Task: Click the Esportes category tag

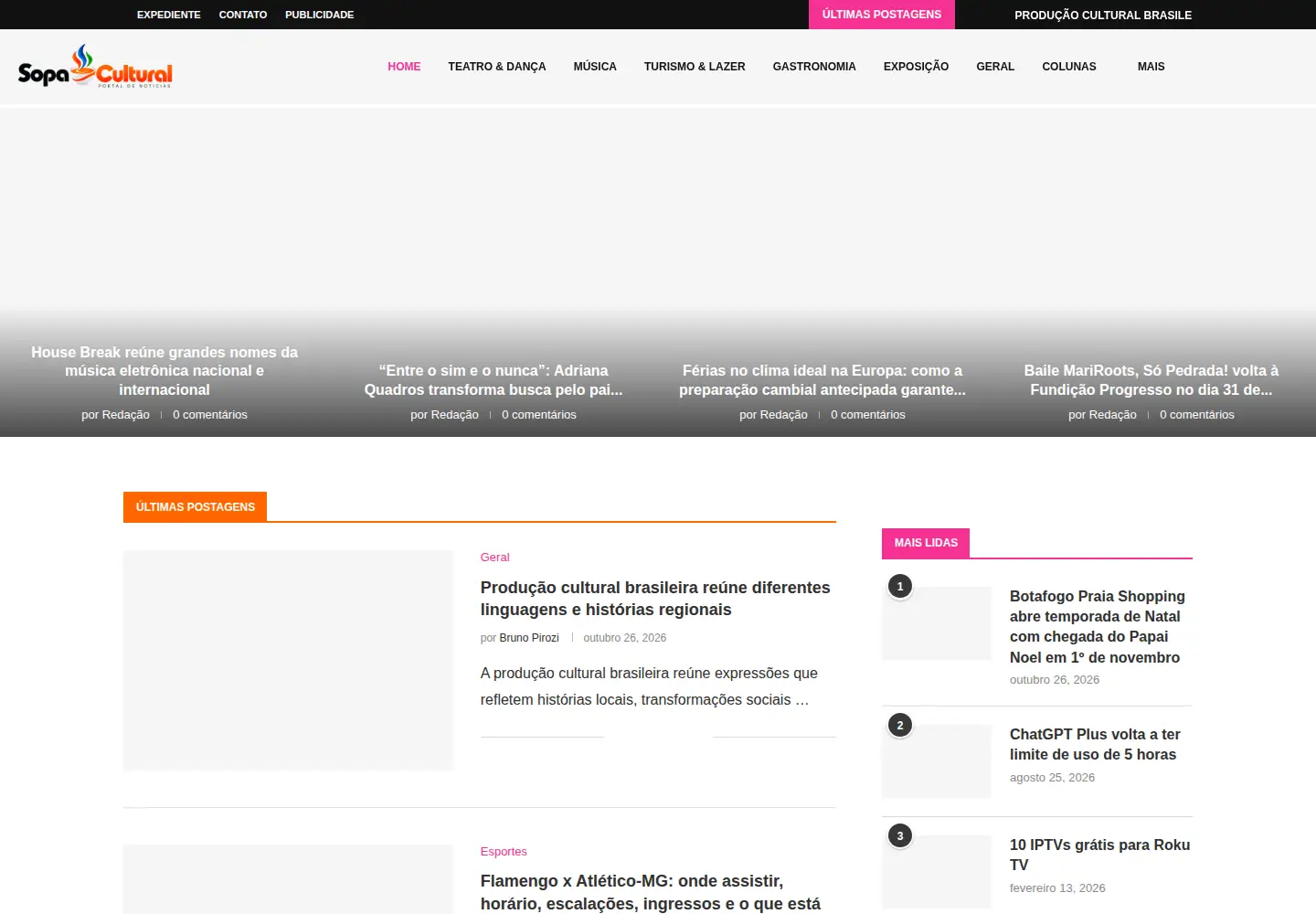Action: 504,852
